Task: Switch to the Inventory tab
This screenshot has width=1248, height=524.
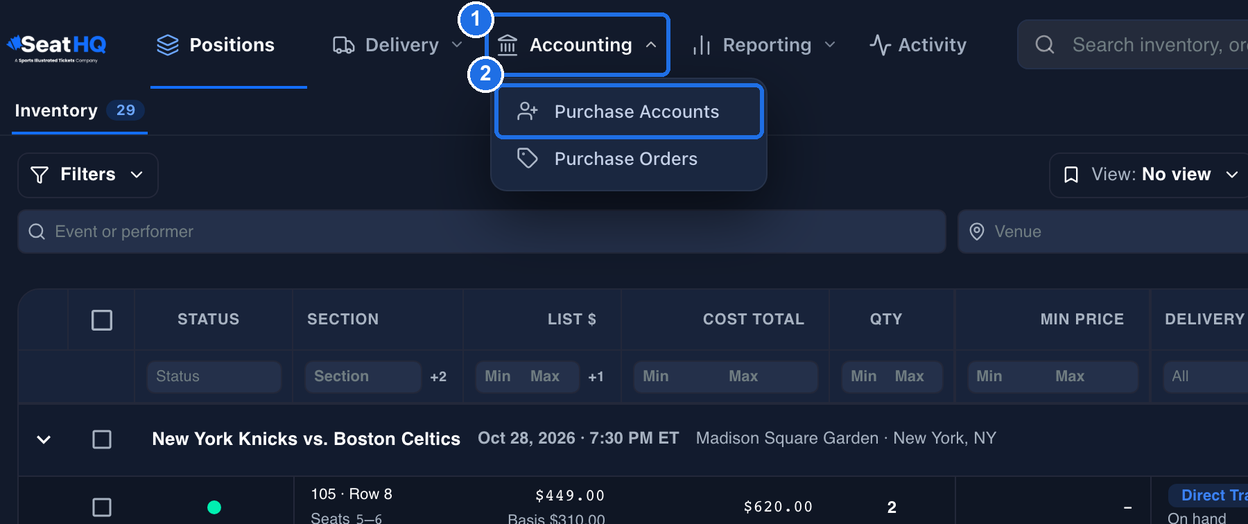Action: (80, 110)
